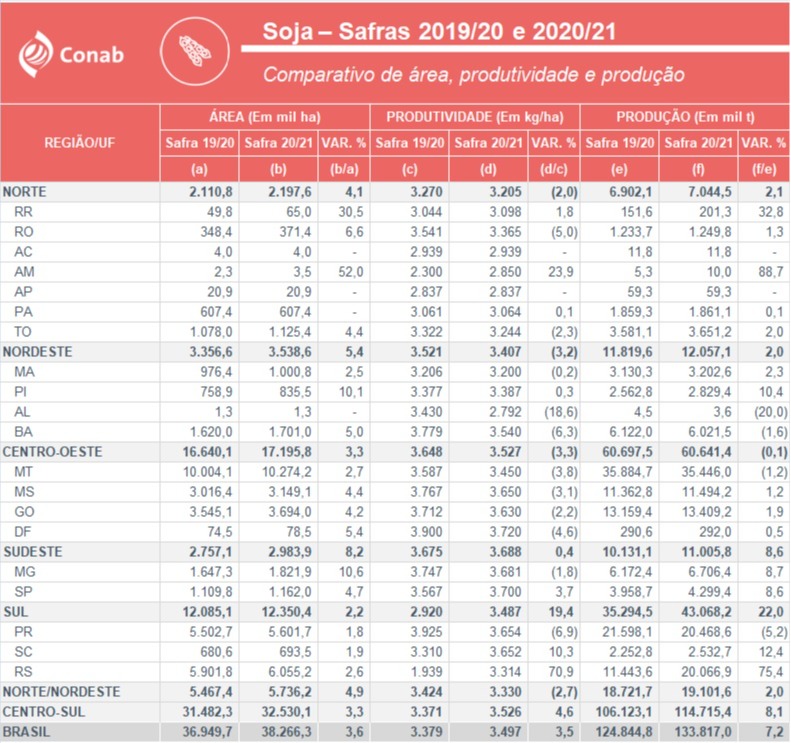
Task: Select the title 'Soja – Safras 2019/20 e 2020/21'
Action: point(438,32)
